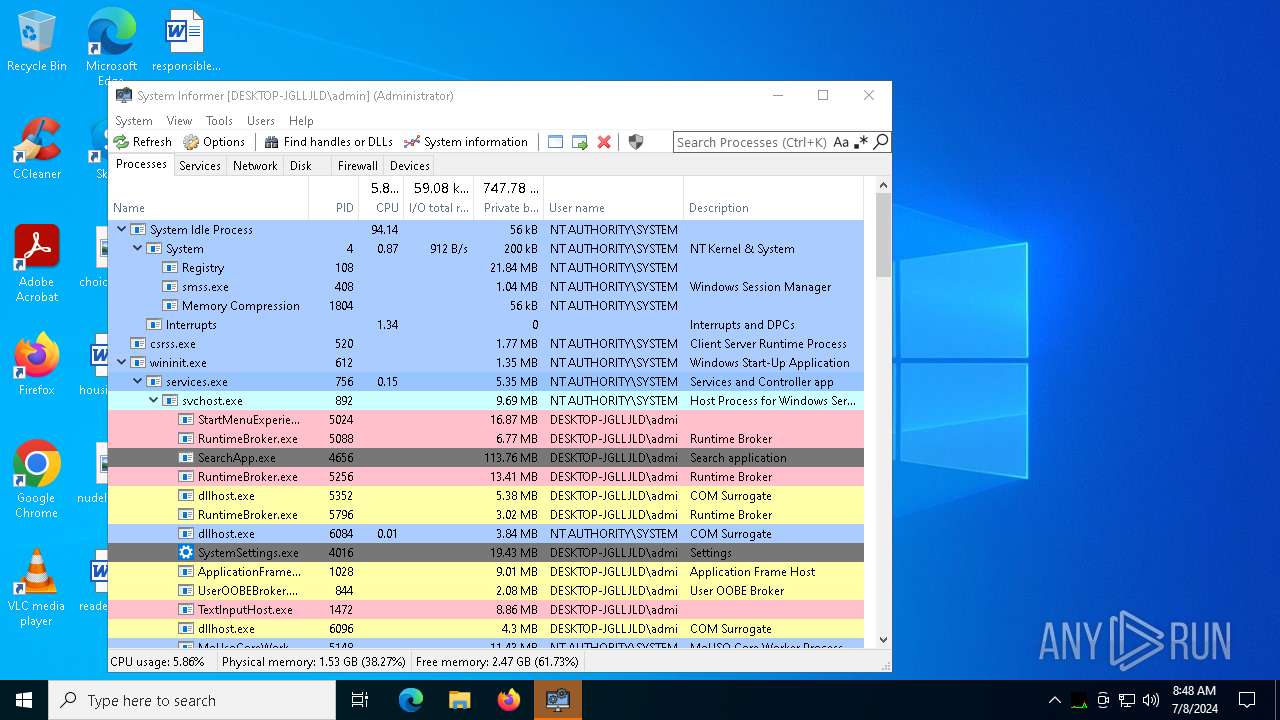Select RuntimeBroker.exe with PID 5796
The height and width of the screenshot is (720, 1280).
[486, 515]
